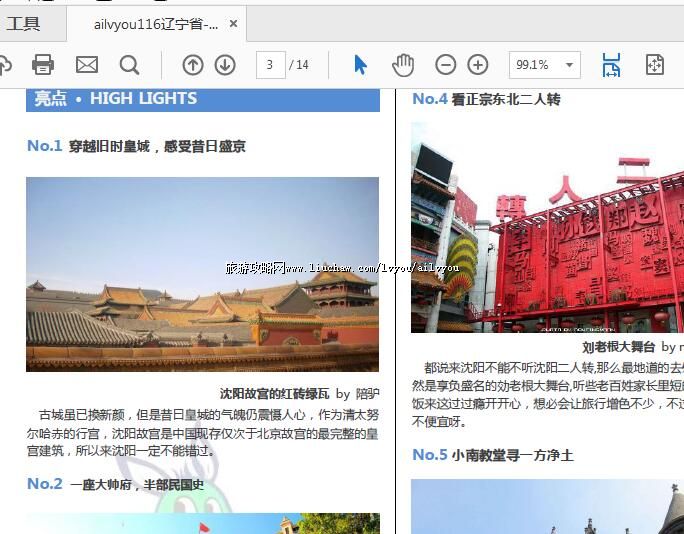Viewport: 684px width, 534px height.
Task: Click the fit full page icon
Action: pyautogui.click(x=655, y=65)
